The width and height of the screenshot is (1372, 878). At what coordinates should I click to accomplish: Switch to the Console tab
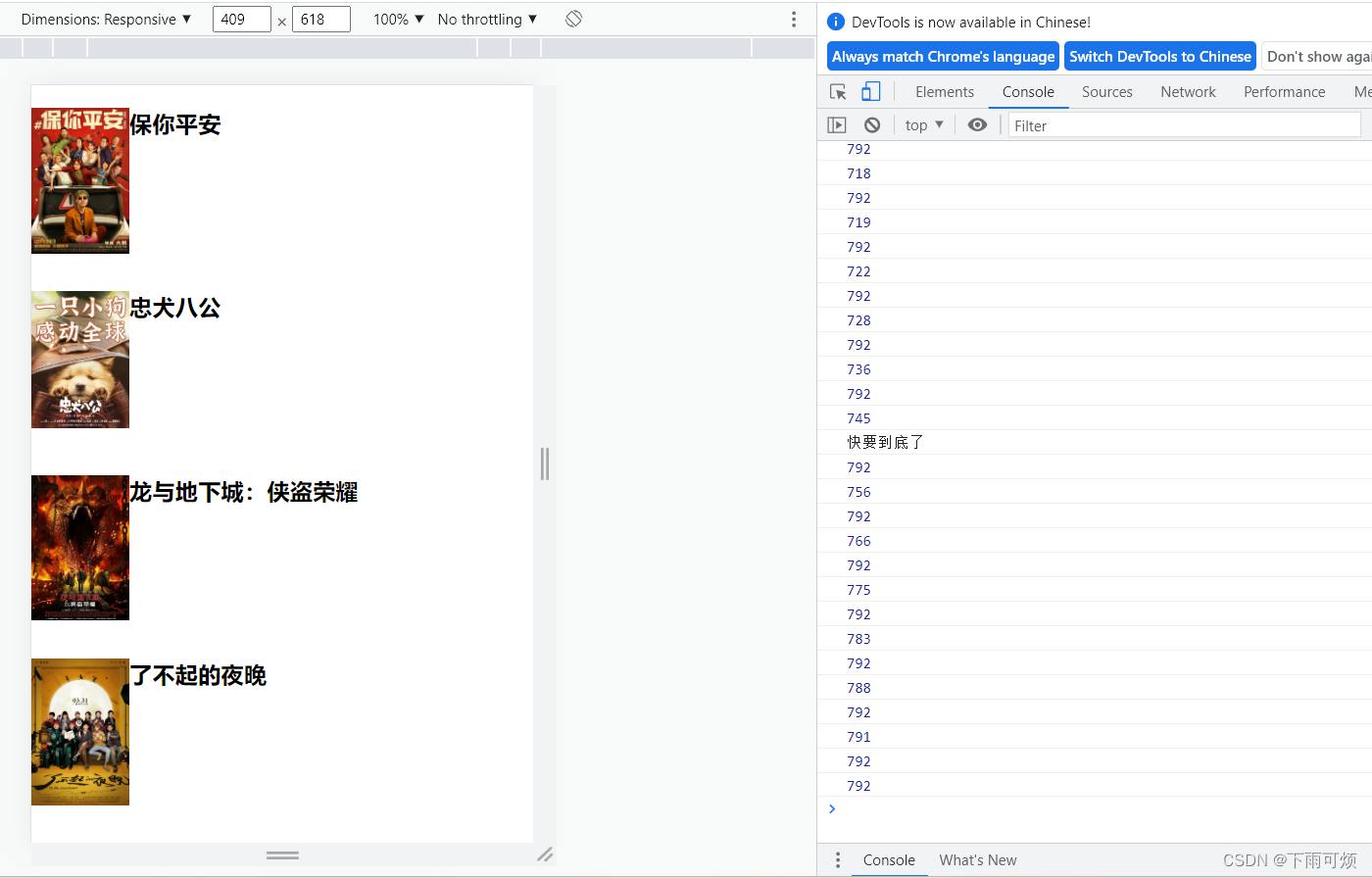click(1028, 92)
